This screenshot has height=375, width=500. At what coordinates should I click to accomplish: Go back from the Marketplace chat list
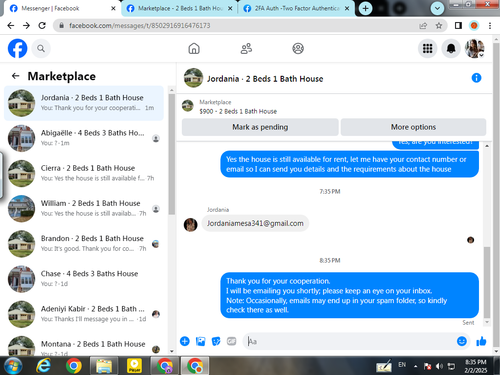pos(15,76)
